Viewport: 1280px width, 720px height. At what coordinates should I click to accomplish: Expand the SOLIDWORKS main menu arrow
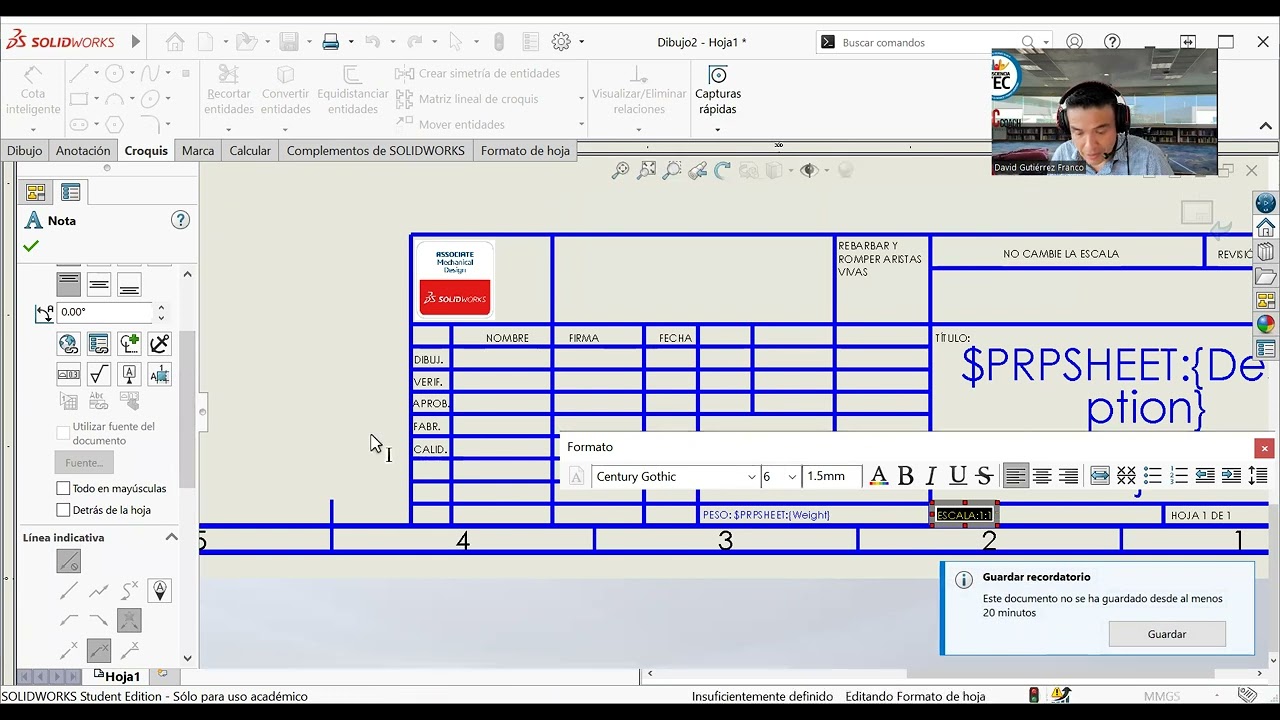pyautogui.click(x=136, y=42)
